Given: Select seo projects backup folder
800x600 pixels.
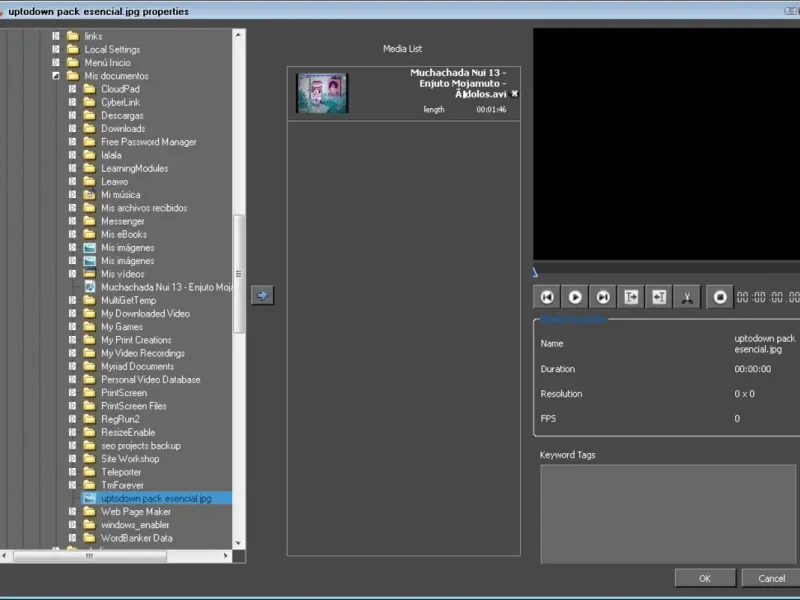Looking at the screenshot, I should [x=141, y=446].
